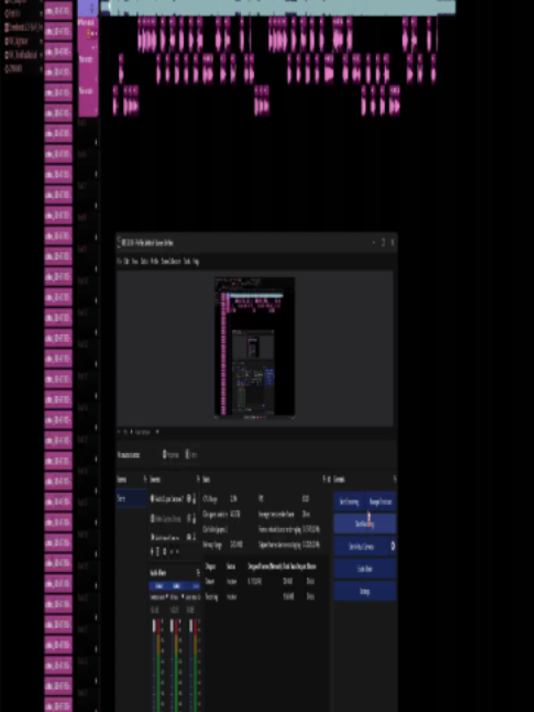Move source down with the arrow icon
Viewport: 534px width, 712px height.
point(177,552)
